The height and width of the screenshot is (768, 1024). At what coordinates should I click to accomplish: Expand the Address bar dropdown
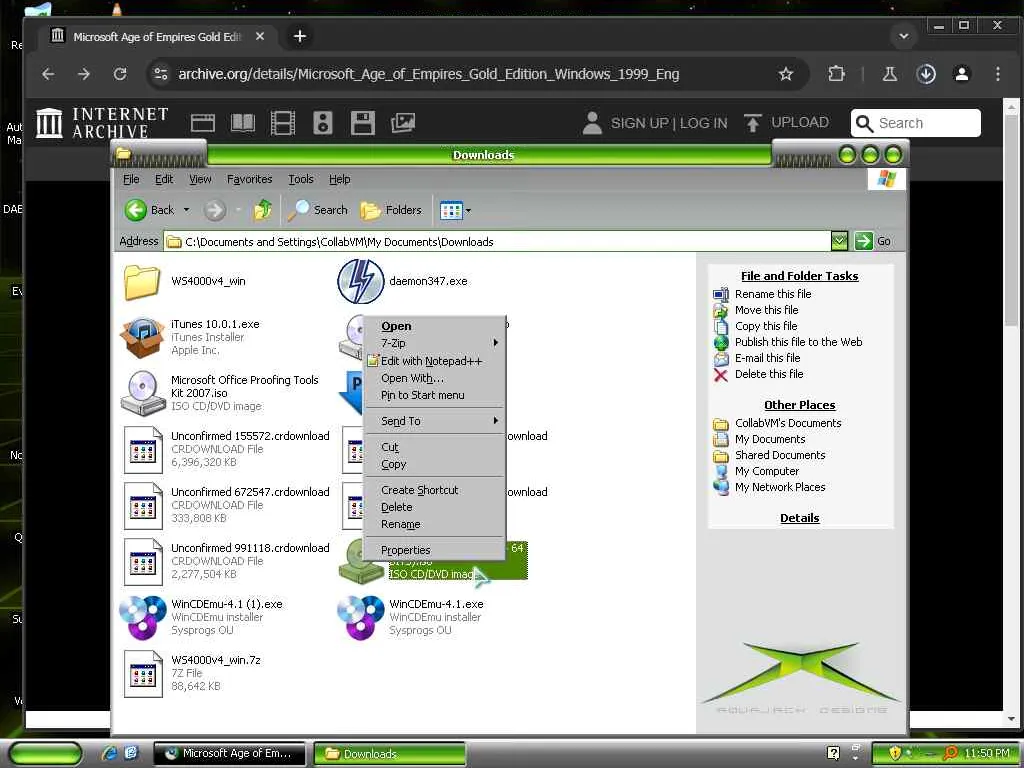[x=839, y=241]
